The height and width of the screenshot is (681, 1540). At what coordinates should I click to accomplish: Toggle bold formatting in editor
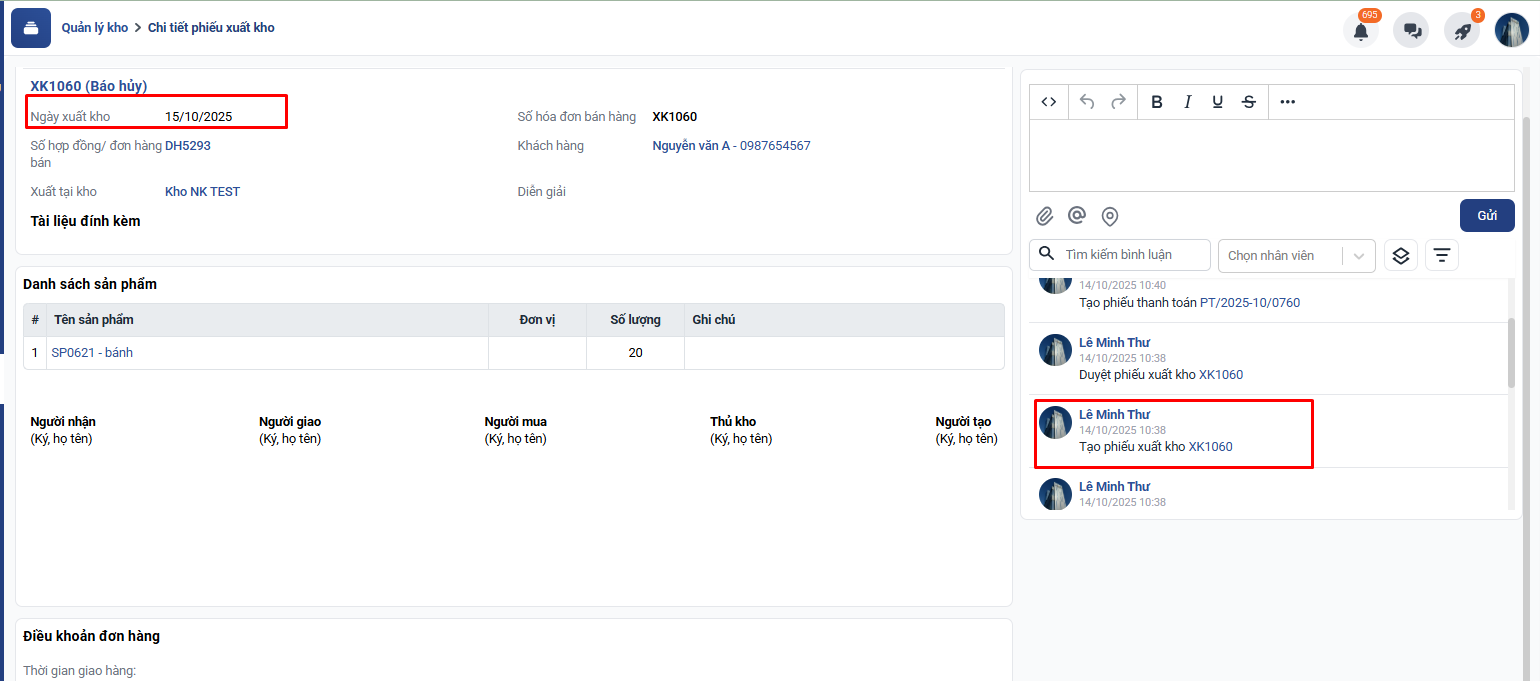1157,102
